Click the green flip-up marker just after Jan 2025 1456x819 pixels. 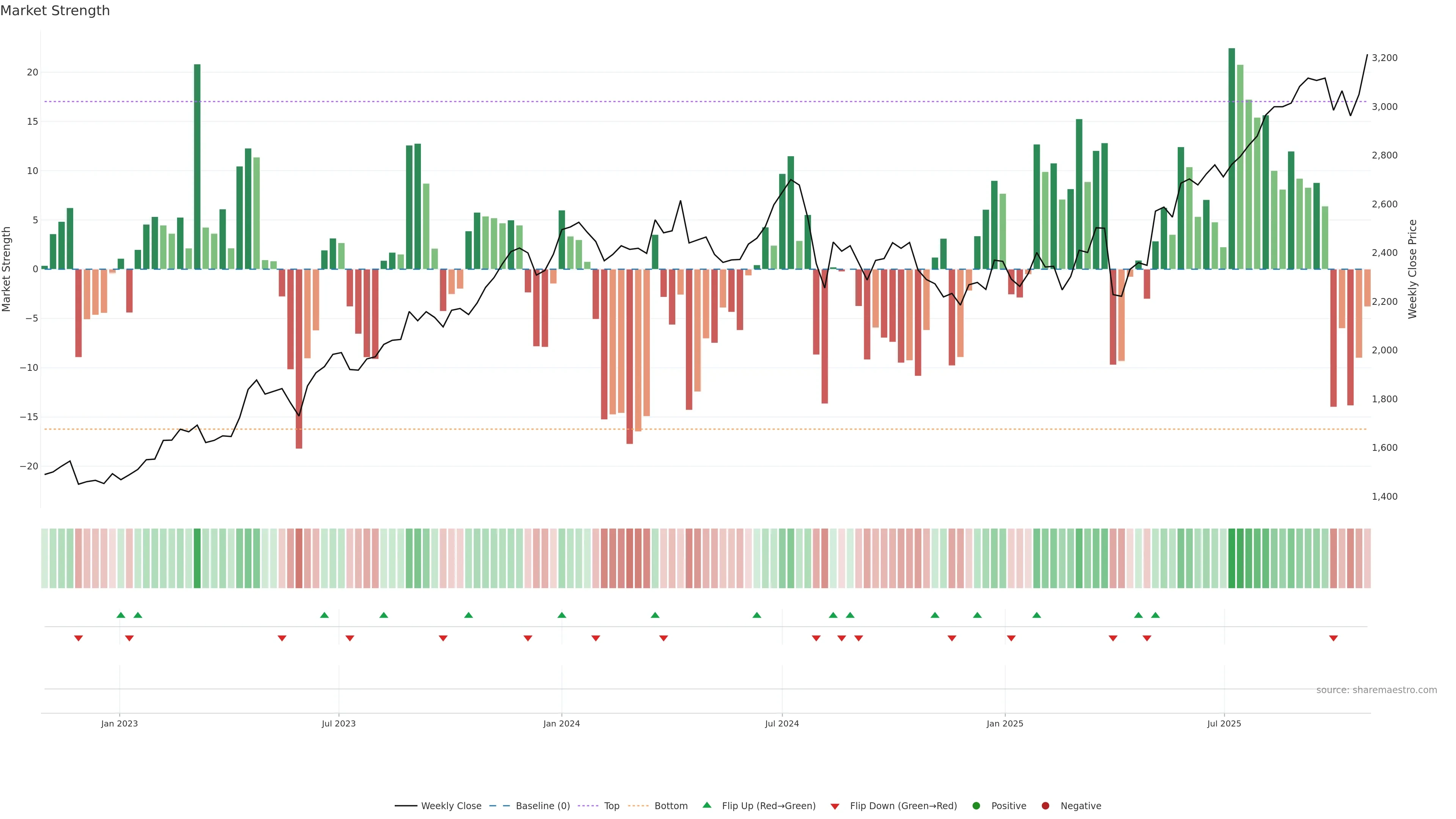click(1037, 615)
